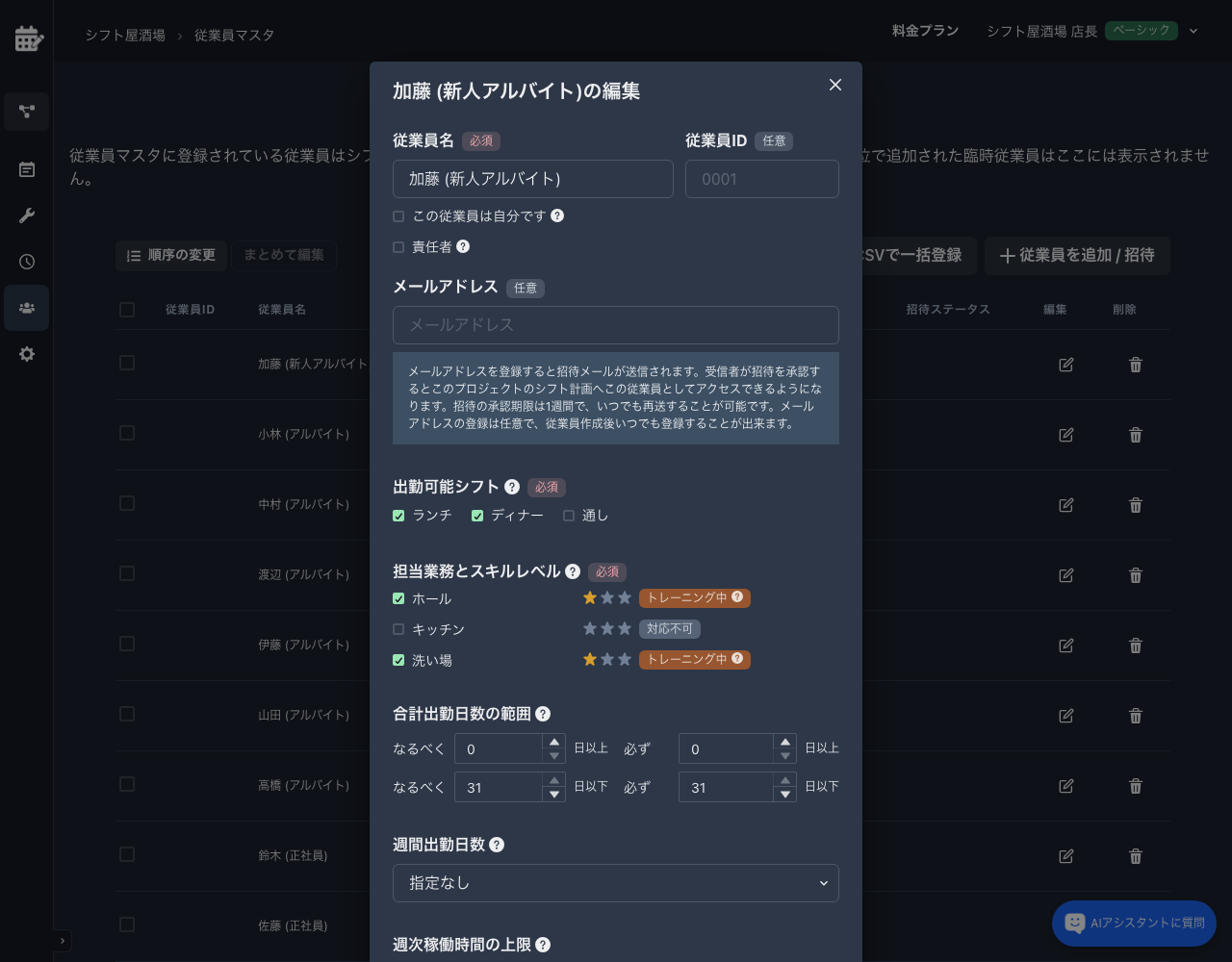Expand the collapsed sidebar arrow
The image size is (1232, 962).
pyautogui.click(x=63, y=941)
